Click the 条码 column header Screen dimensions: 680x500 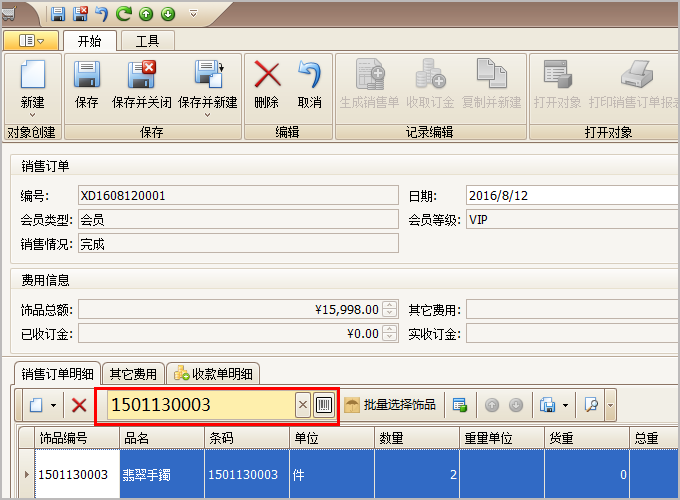pos(247,438)
